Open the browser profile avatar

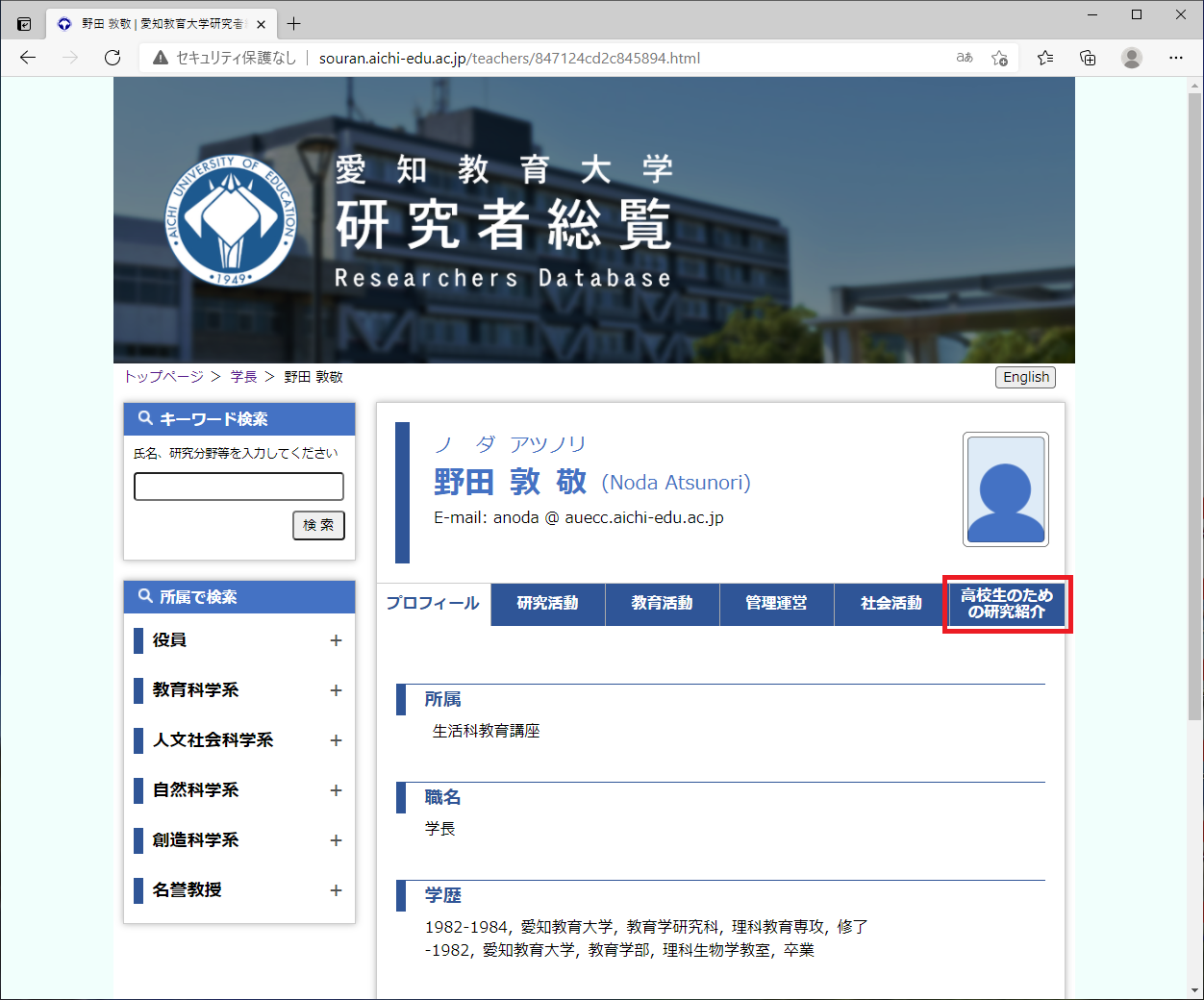click(x=1132, y=58)
